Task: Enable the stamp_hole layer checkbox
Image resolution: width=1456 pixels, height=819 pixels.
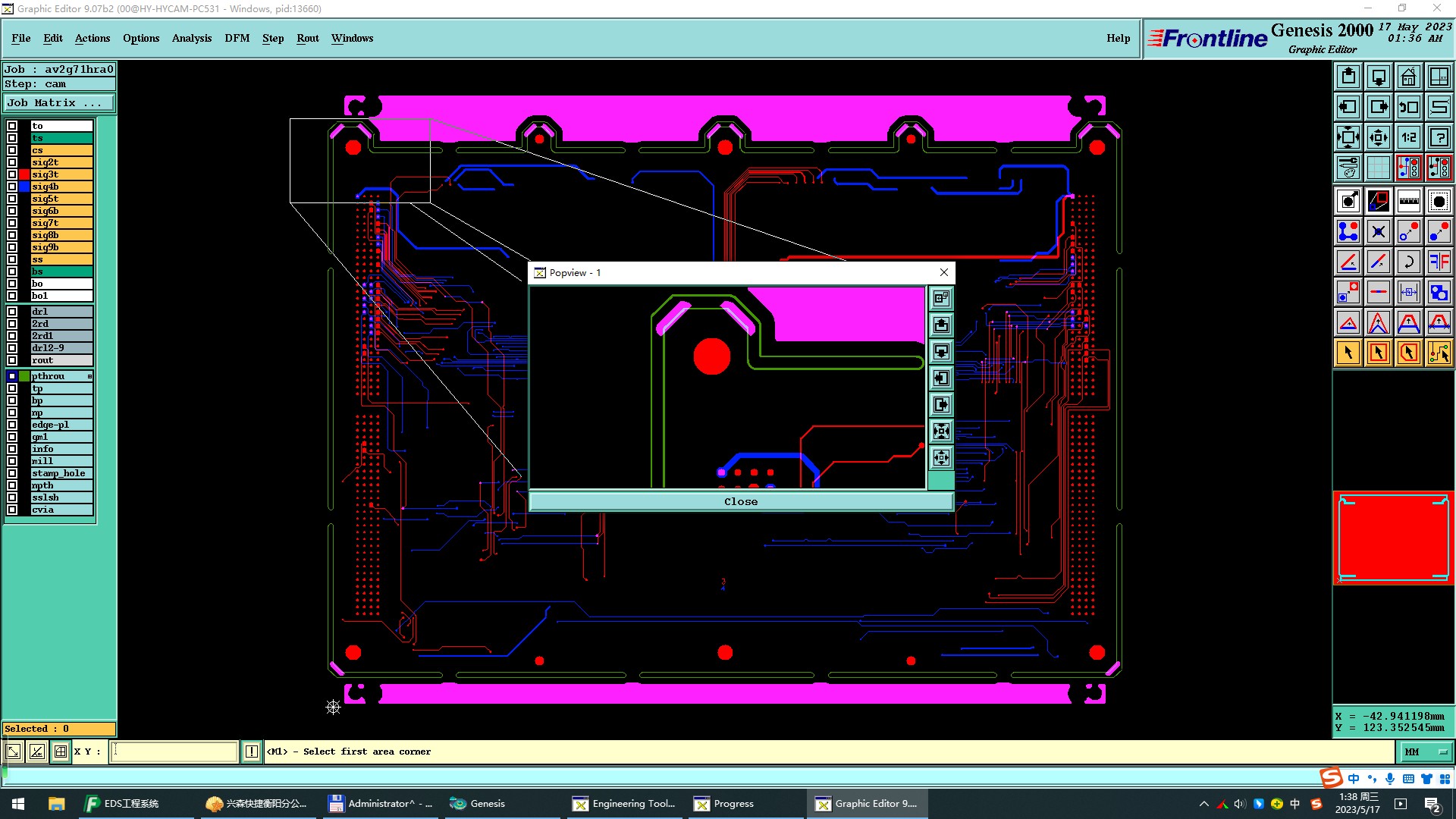Action: click(x=12, y=473)
